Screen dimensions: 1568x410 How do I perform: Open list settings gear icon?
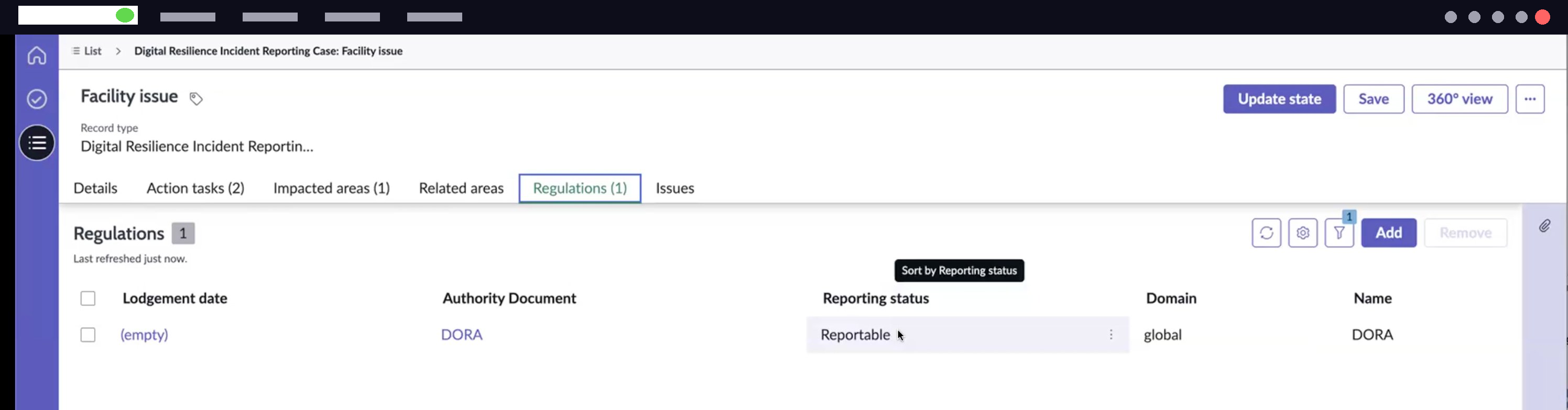(x=1303, y=233)
